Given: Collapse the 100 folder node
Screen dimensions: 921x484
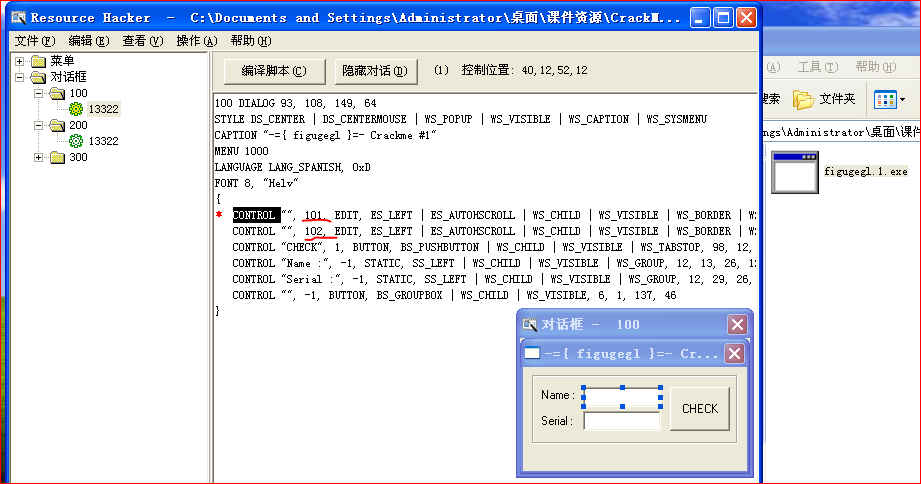Looking at the screenshot, I should click(38, 93).
